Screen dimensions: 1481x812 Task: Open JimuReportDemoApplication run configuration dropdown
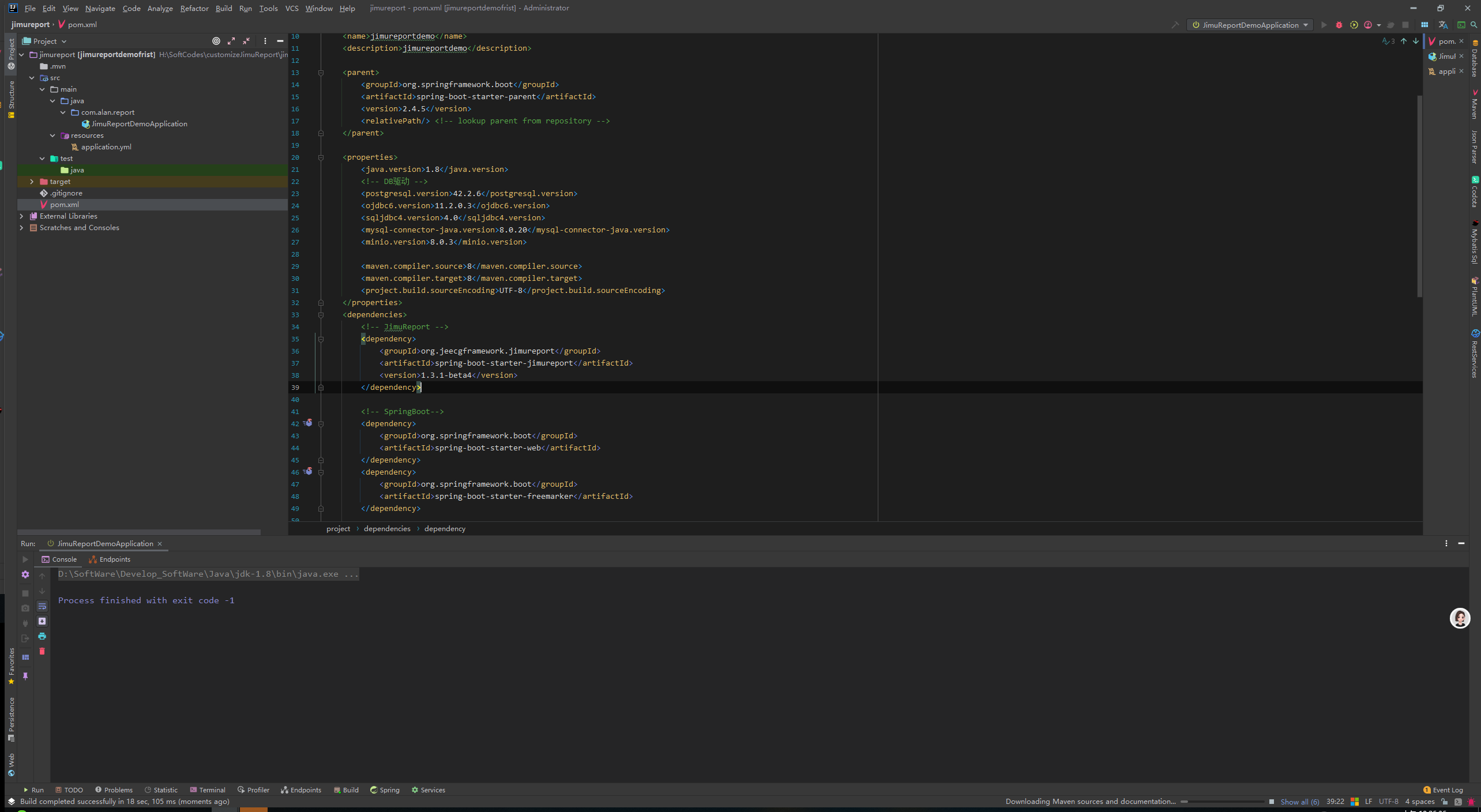(1250, 25)
